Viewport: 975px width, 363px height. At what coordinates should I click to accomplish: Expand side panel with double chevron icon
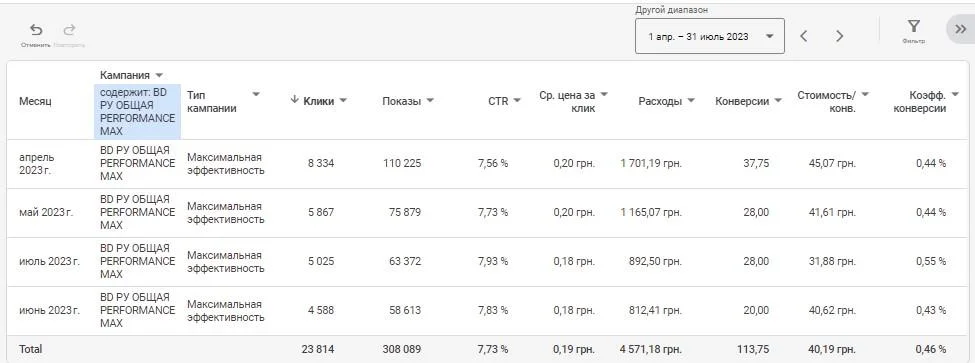(961, 29)
